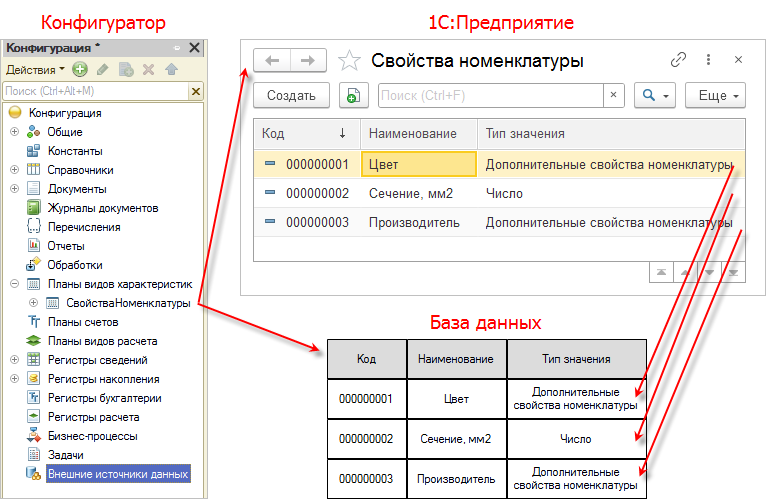Go forward with the right arrow button
This screenshot has width=766, height=499.
(x=308, y=61)
